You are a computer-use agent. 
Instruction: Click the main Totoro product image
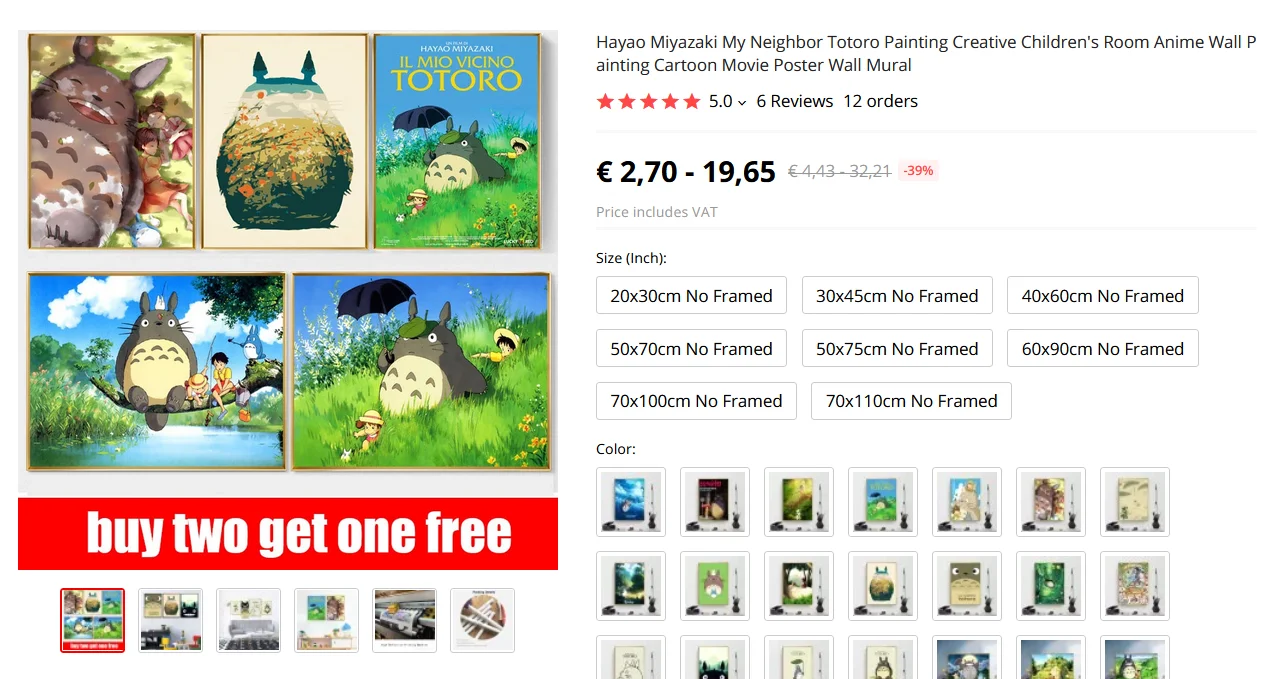tap(288, 300)
